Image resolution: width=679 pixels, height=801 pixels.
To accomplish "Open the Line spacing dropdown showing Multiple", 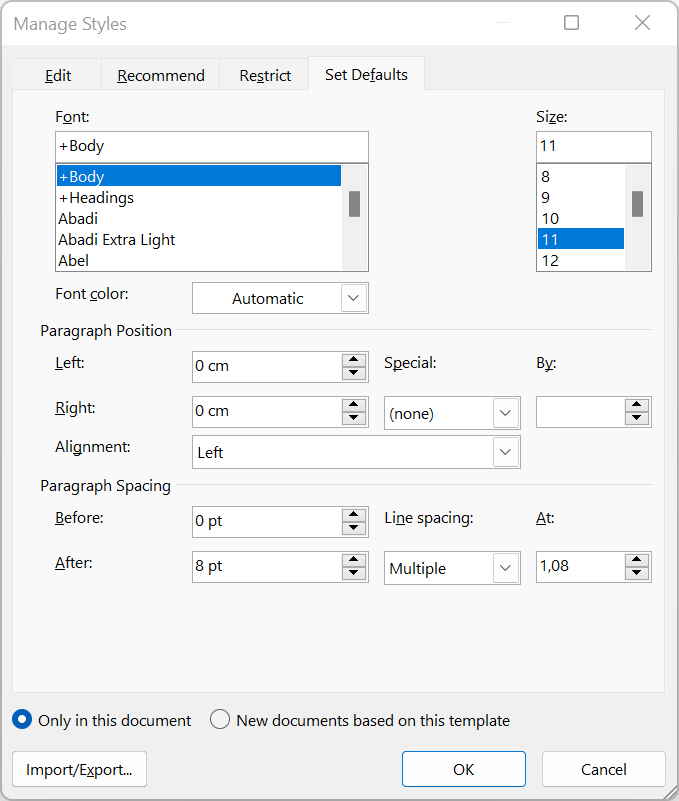I will click(505, 567).
